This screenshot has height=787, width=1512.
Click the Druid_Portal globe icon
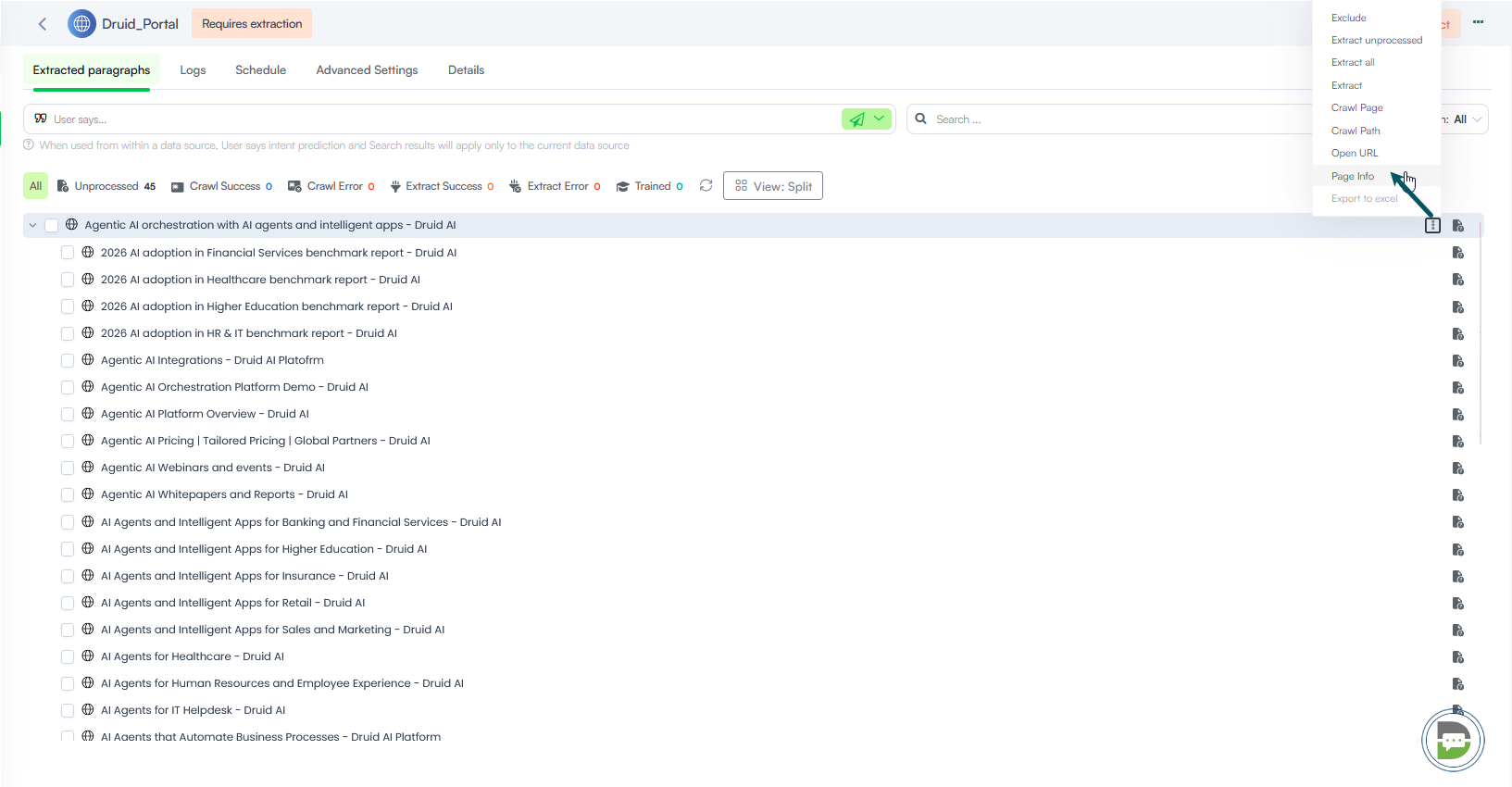point(81,24)
